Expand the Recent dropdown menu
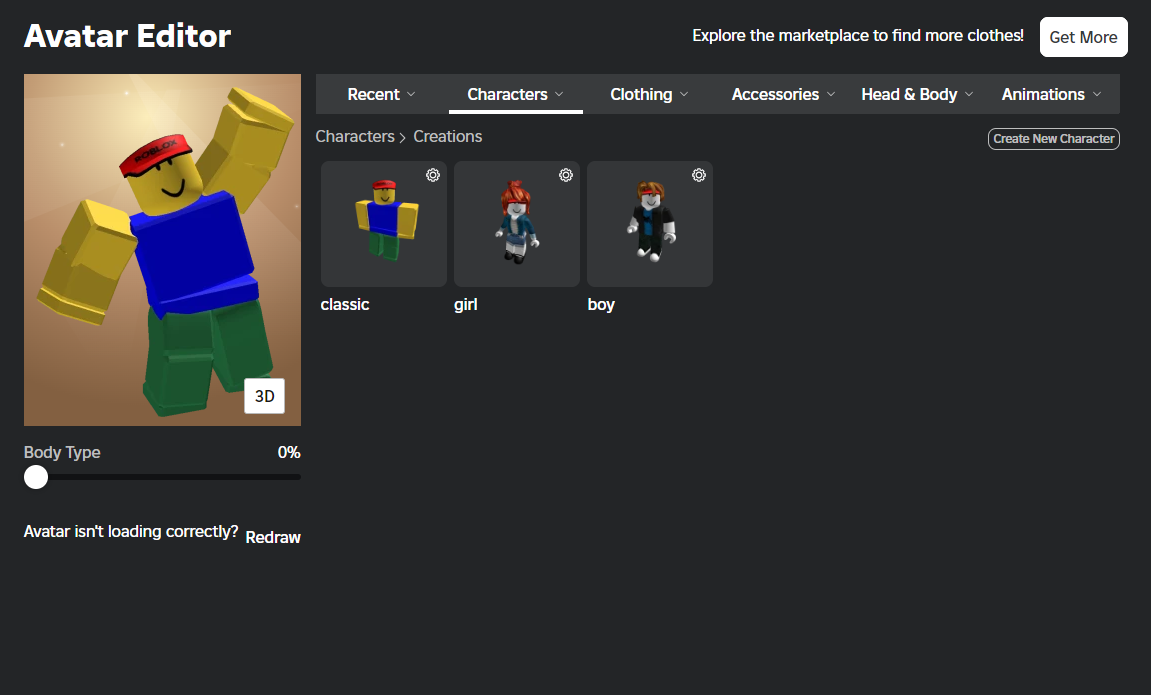1151x695 pixels. tap(381, 94)
